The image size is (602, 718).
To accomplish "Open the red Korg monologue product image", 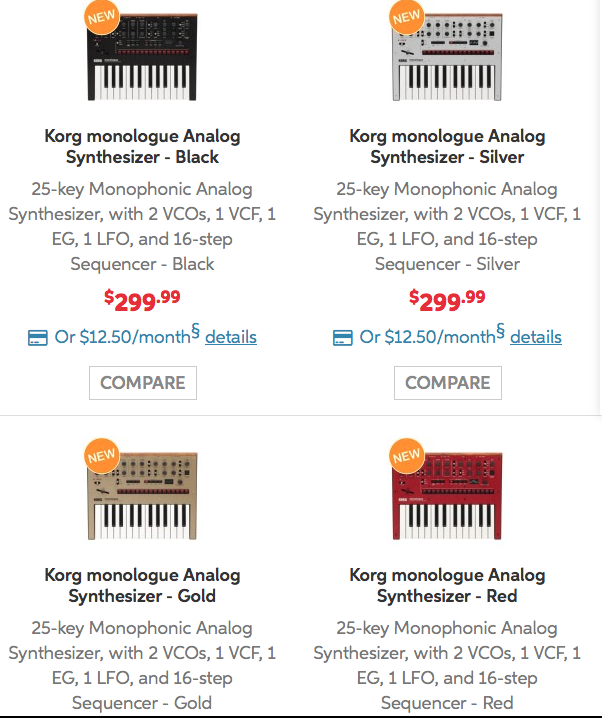I will pos(447,496).
